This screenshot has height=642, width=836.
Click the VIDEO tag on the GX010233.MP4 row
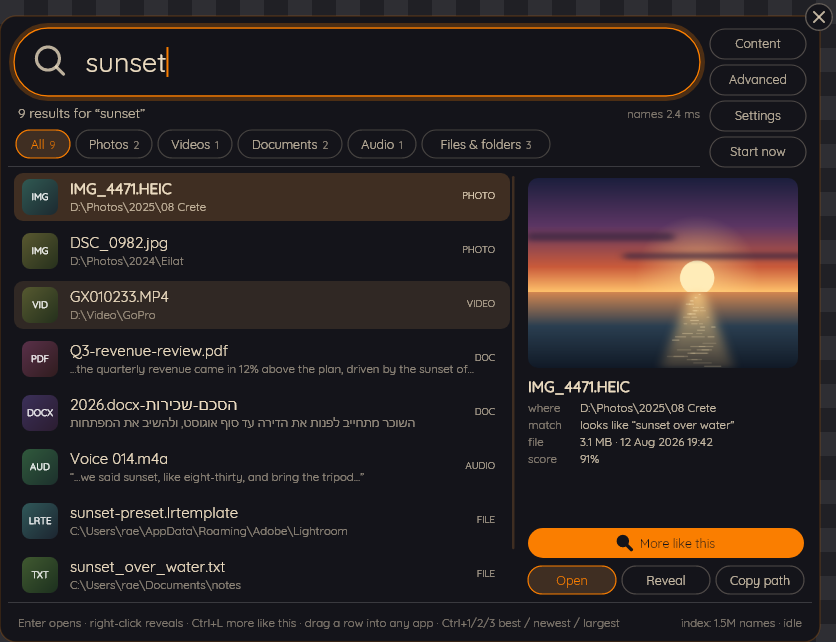(x=480, y=303)
